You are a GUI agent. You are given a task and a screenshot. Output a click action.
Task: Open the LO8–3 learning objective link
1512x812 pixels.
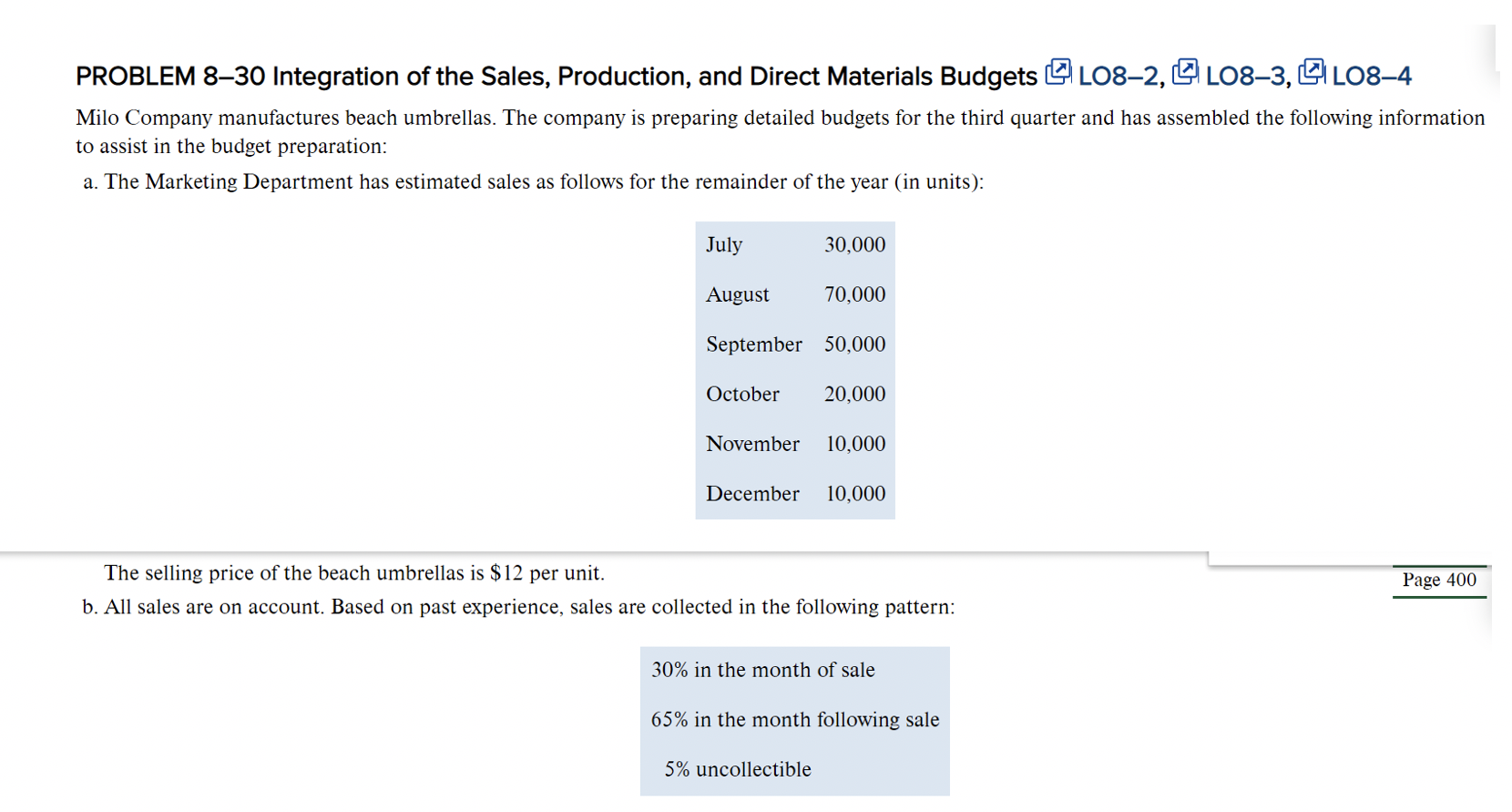[x=1246, y=77]
